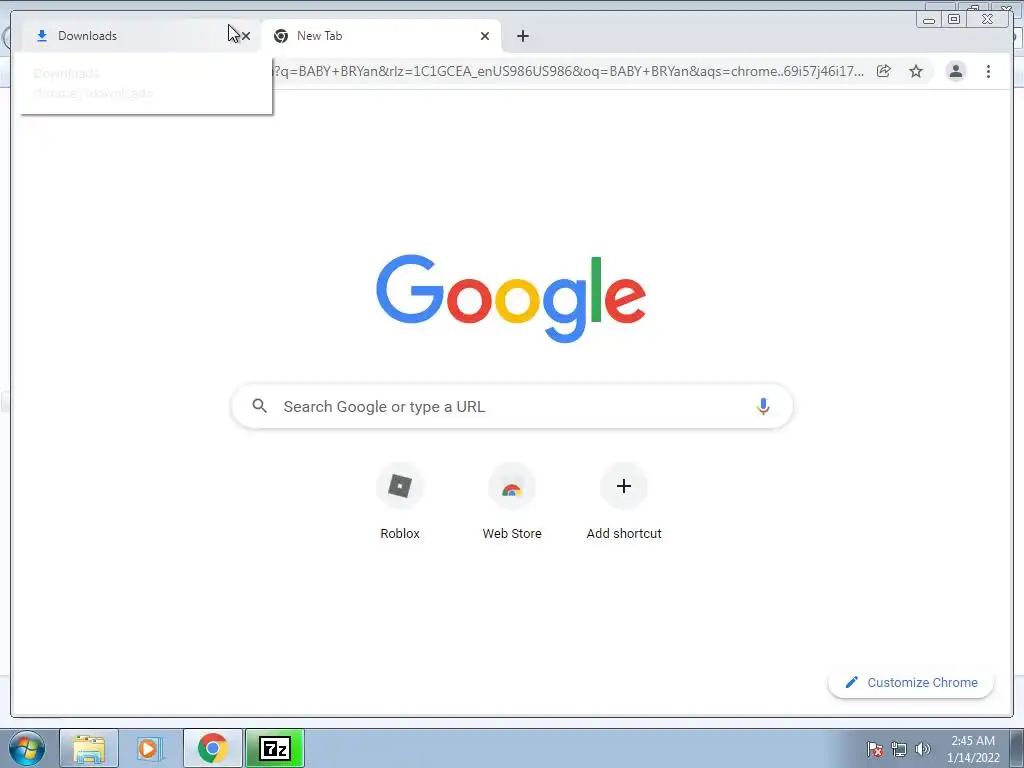Open the volume speaker tray icon

[x=923, y=749]
